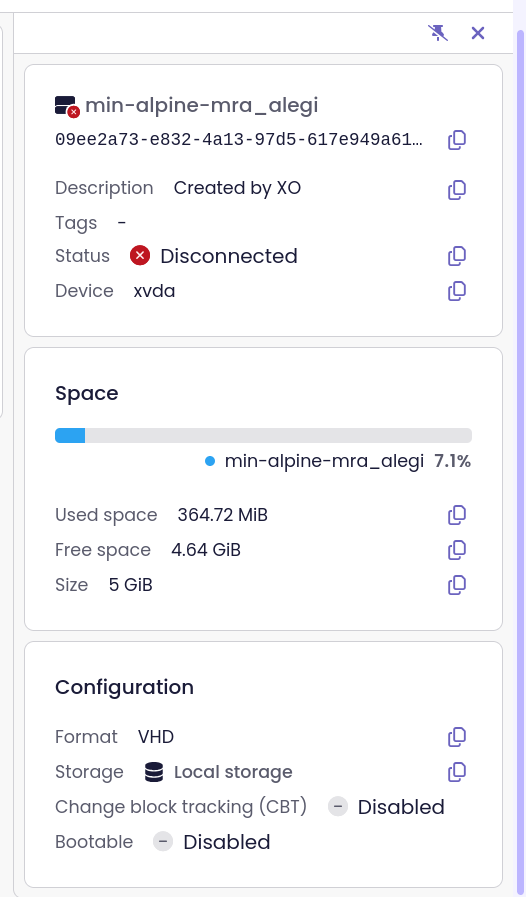The width and height of the screenshot is (526, 897).
Task: Copy the Description value
Action: point(457,189)
